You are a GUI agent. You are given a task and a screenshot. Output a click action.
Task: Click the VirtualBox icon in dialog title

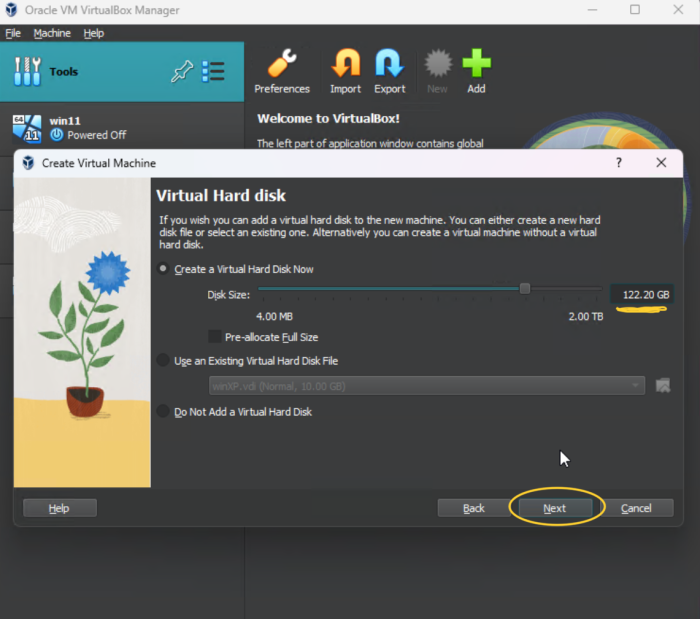(28, 163)
